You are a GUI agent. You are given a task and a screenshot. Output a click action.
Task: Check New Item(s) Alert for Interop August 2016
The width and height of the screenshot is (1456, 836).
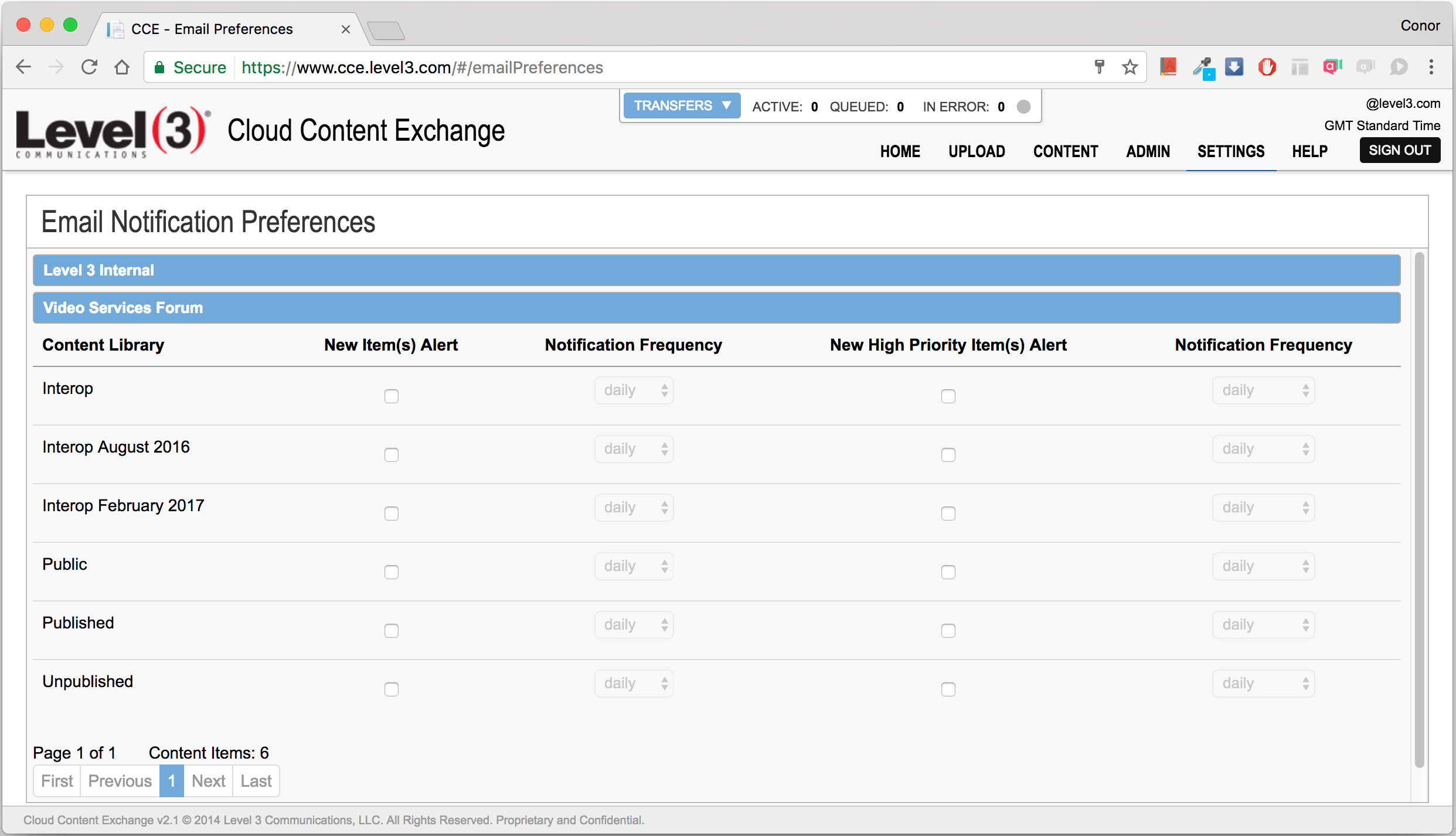[x=392, y=455]
